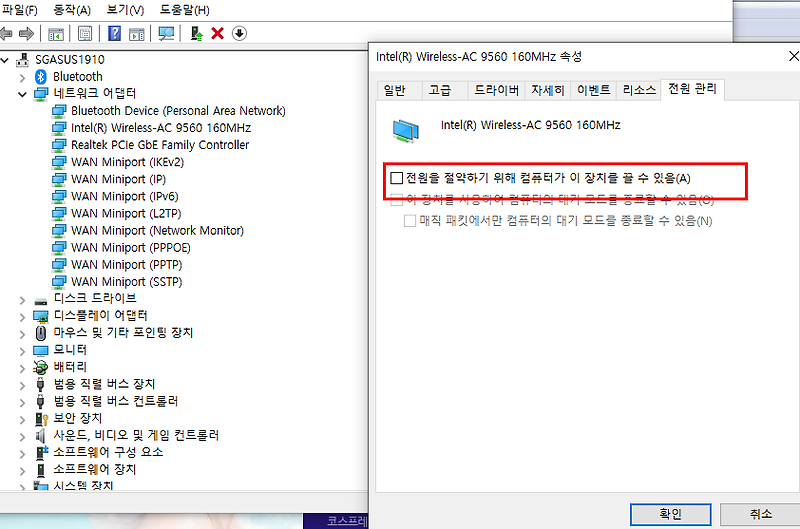Image resolution: width=800 pixels, height=529 pixels.
Task: Select the 전원 관리 tab
Action: click(692, 89)
